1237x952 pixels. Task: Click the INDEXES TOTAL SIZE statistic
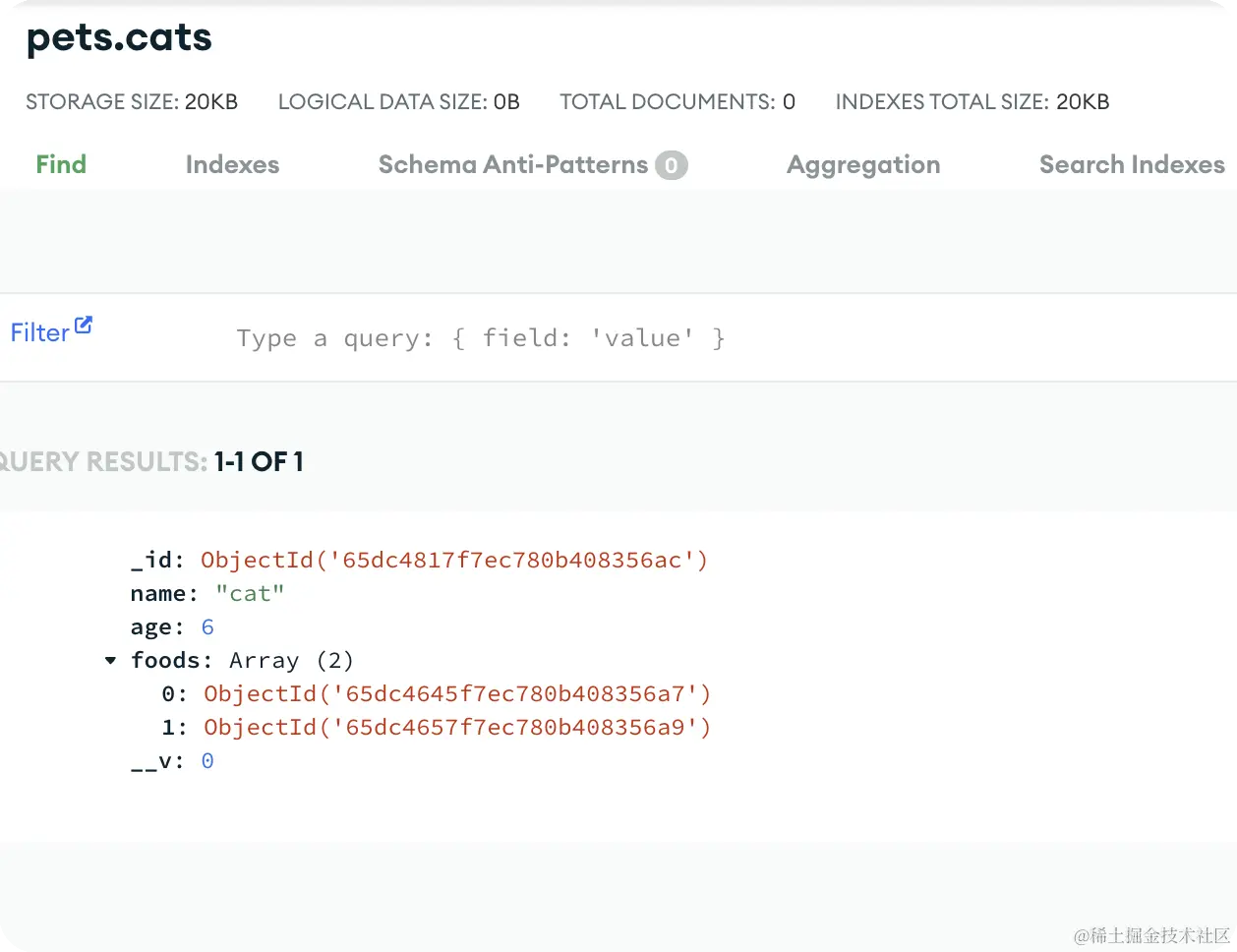pos(972,101)
